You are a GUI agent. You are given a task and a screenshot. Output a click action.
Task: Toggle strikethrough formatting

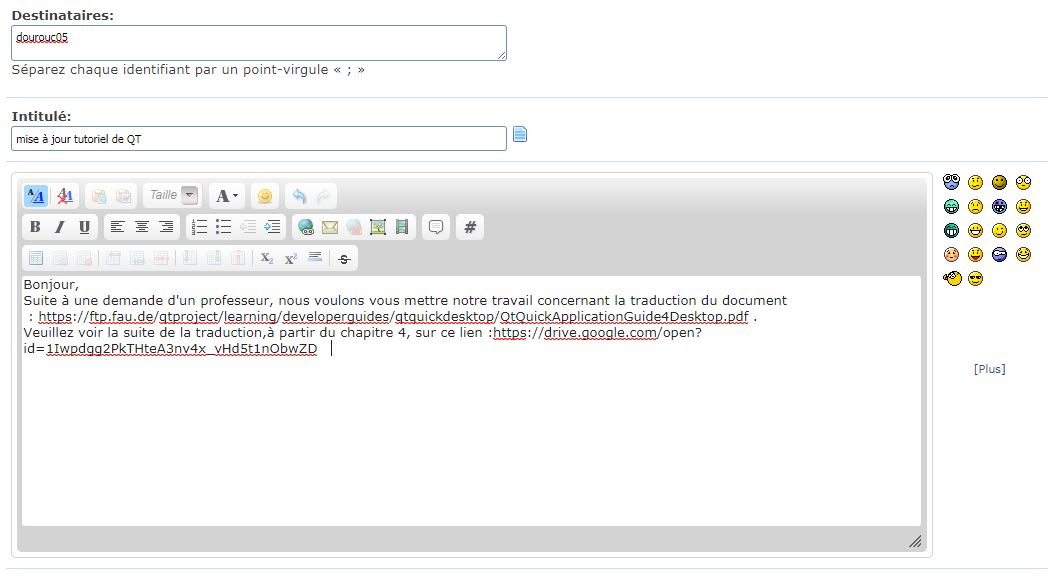(344, 258)
